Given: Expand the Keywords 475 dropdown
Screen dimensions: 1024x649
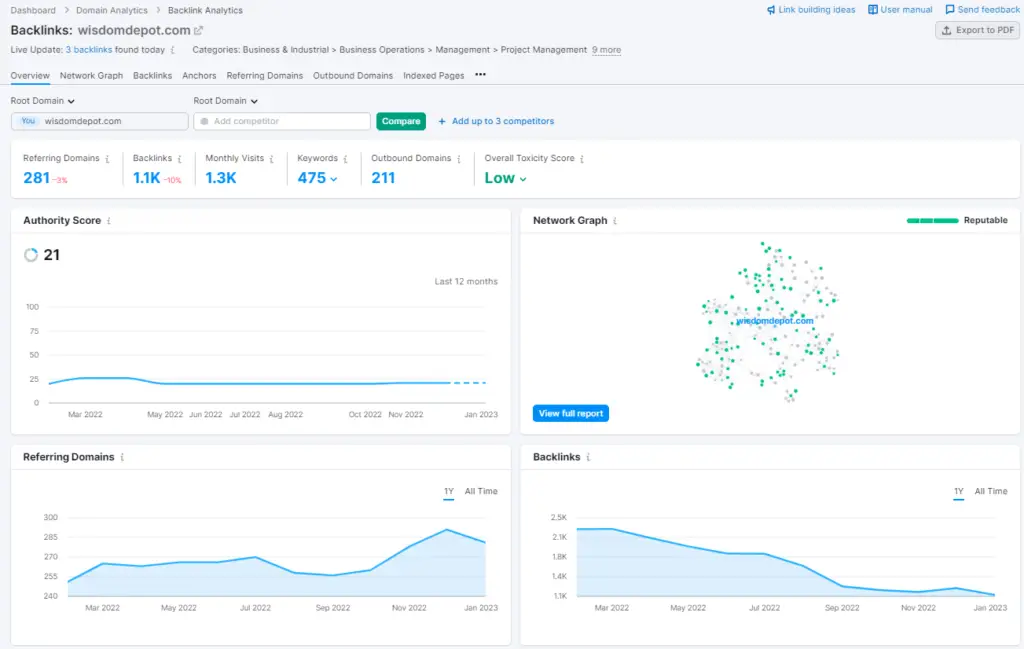Looking at the screenshot, I should 317,178.
